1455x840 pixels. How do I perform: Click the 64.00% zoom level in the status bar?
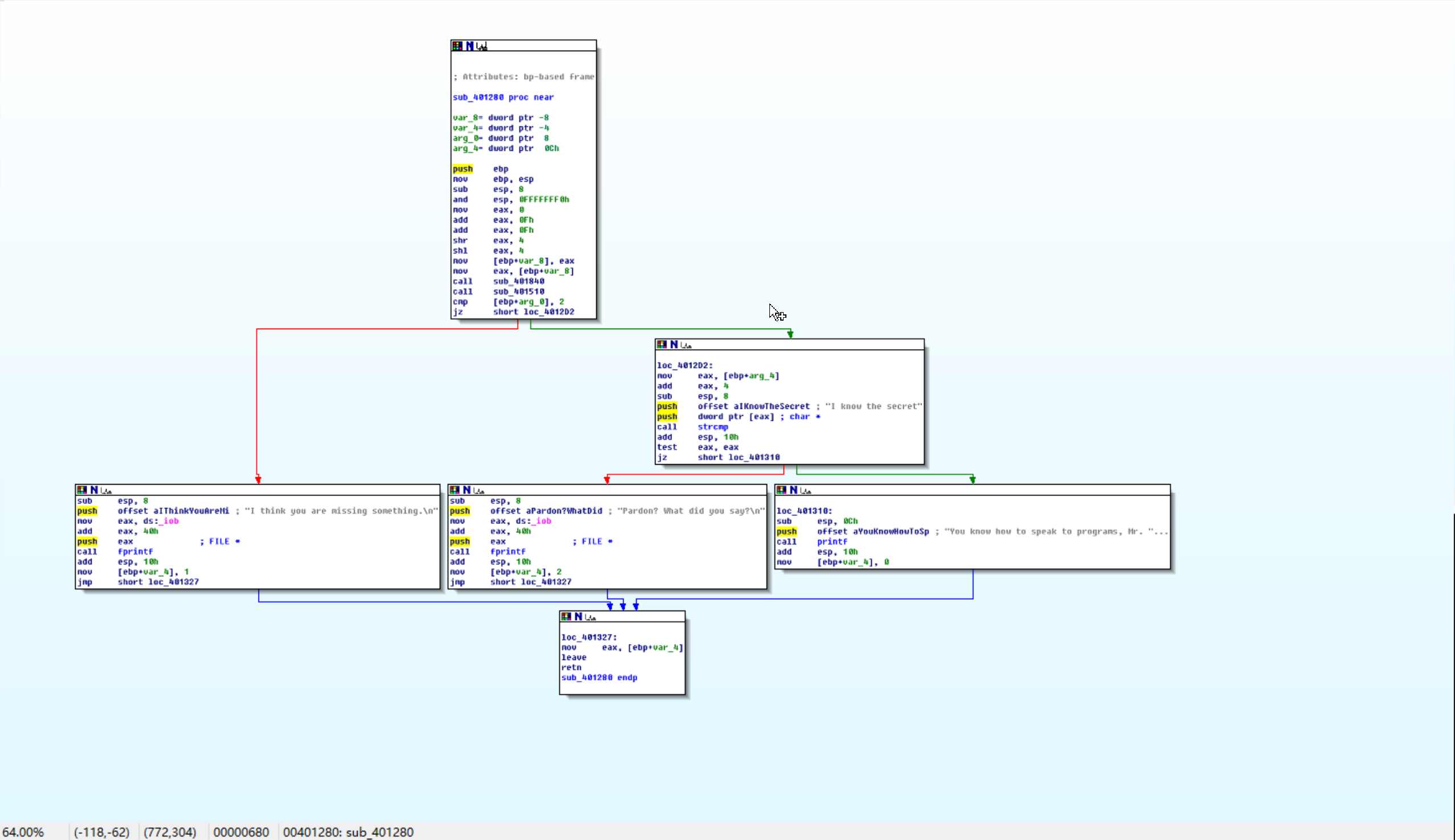(x=23, y=831)
